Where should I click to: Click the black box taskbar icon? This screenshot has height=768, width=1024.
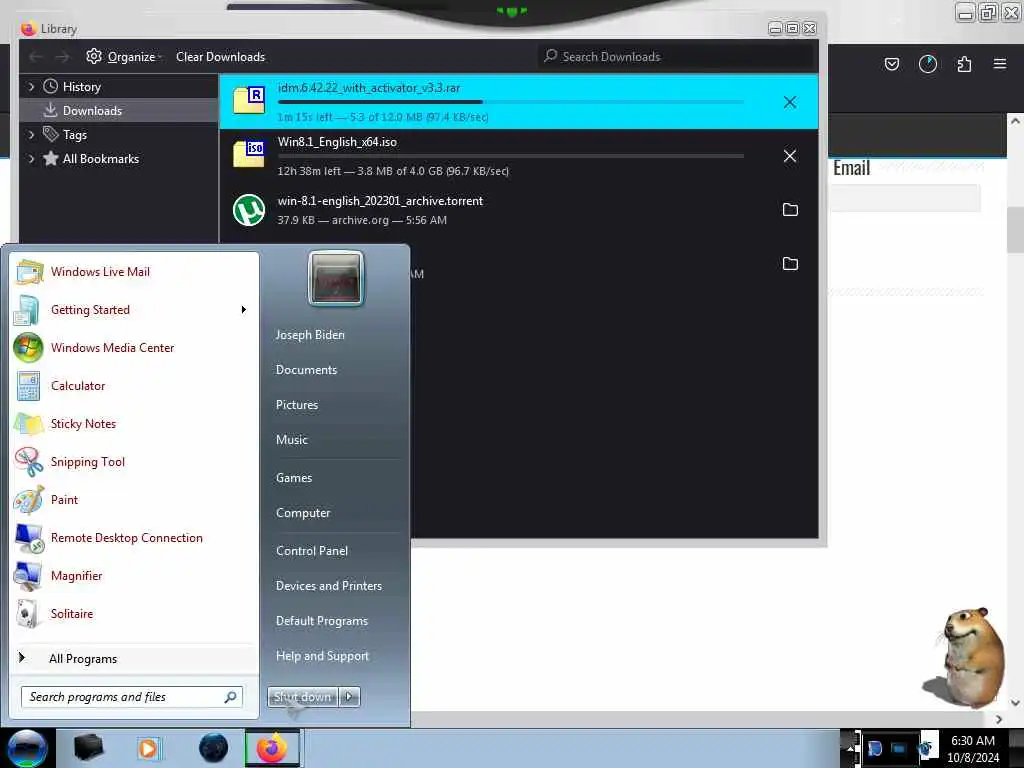coord(89,748)
